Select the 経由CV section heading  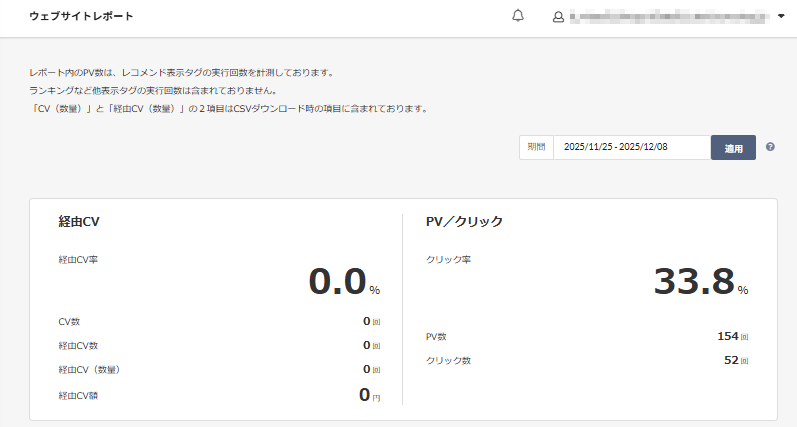(x=79, y=221)
